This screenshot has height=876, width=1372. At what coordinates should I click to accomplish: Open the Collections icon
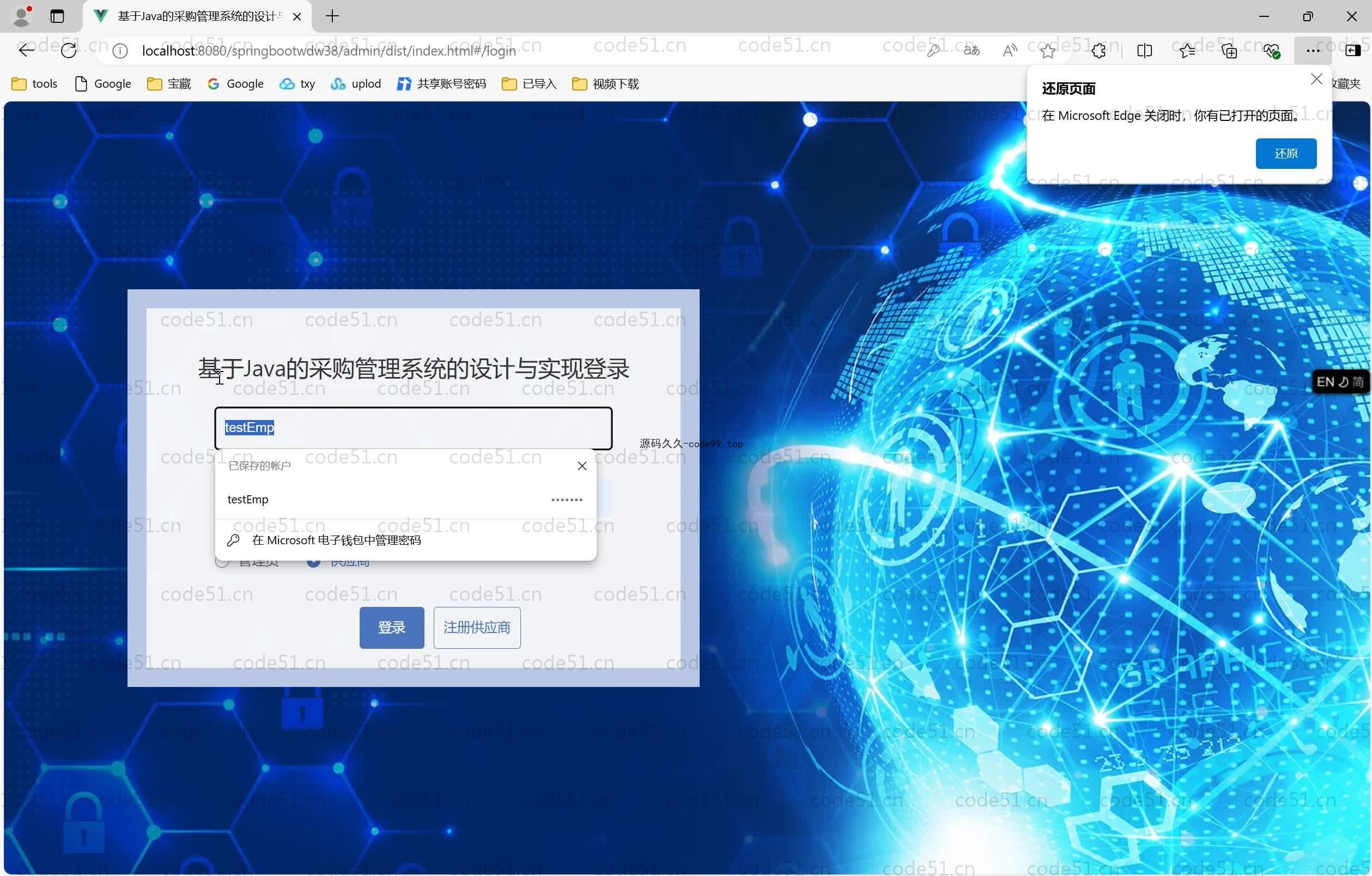click(1229, 51)
